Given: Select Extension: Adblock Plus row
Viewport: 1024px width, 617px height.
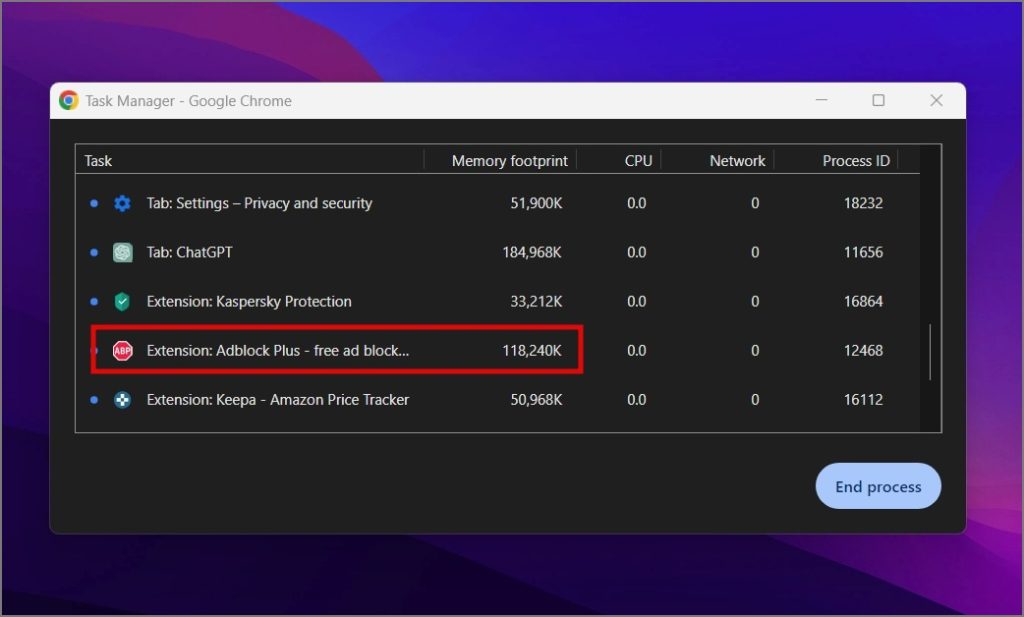Looking at the screenshot, I should coord(498,351).
